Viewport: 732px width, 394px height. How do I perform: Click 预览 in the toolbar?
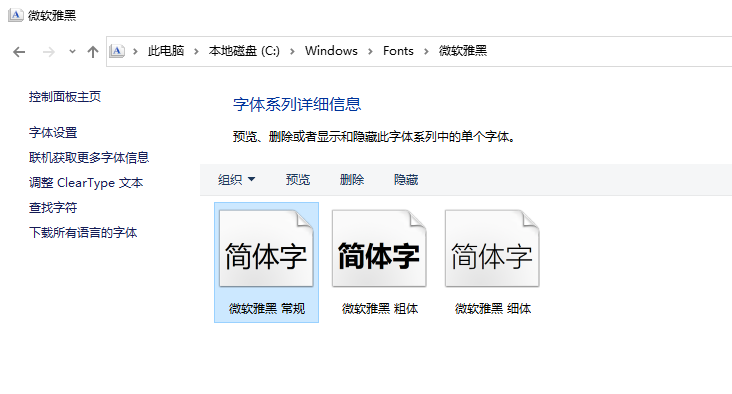point(298,180)
